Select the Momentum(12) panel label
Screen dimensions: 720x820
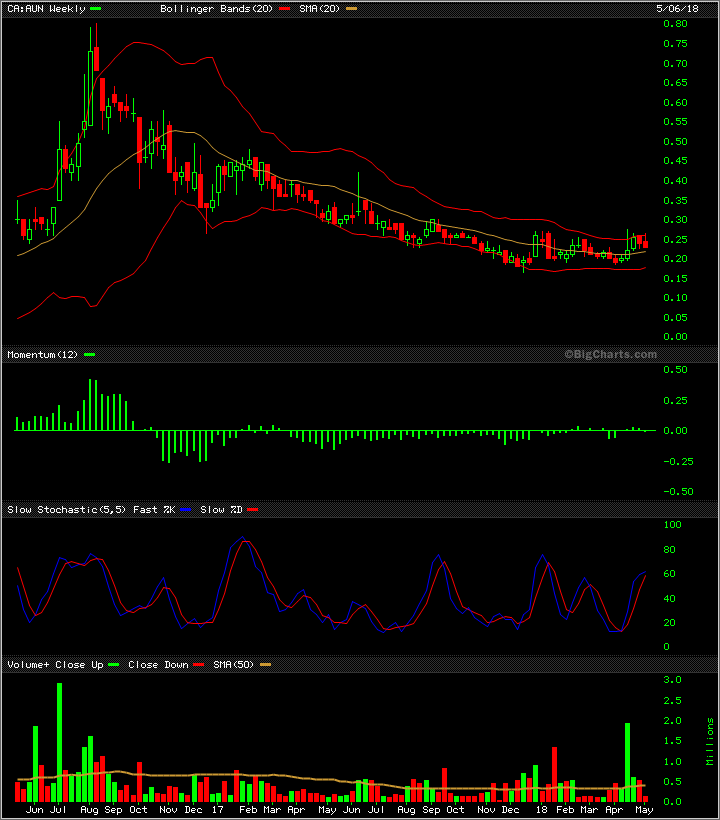click(x=42, y=355)
